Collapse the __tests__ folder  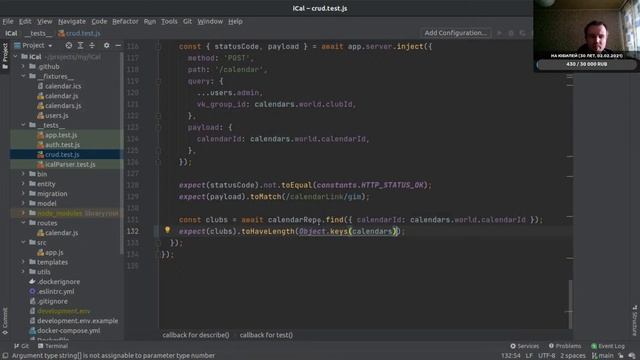click(x=23, y=125)
